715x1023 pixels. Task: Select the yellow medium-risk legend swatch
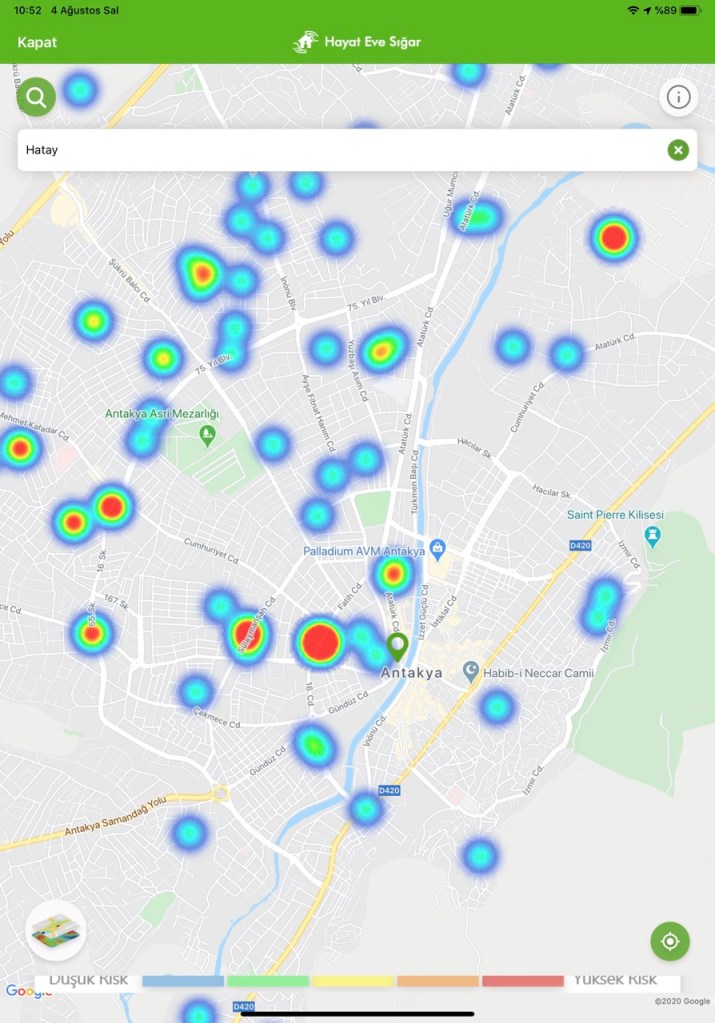click(x=353, y=981)
